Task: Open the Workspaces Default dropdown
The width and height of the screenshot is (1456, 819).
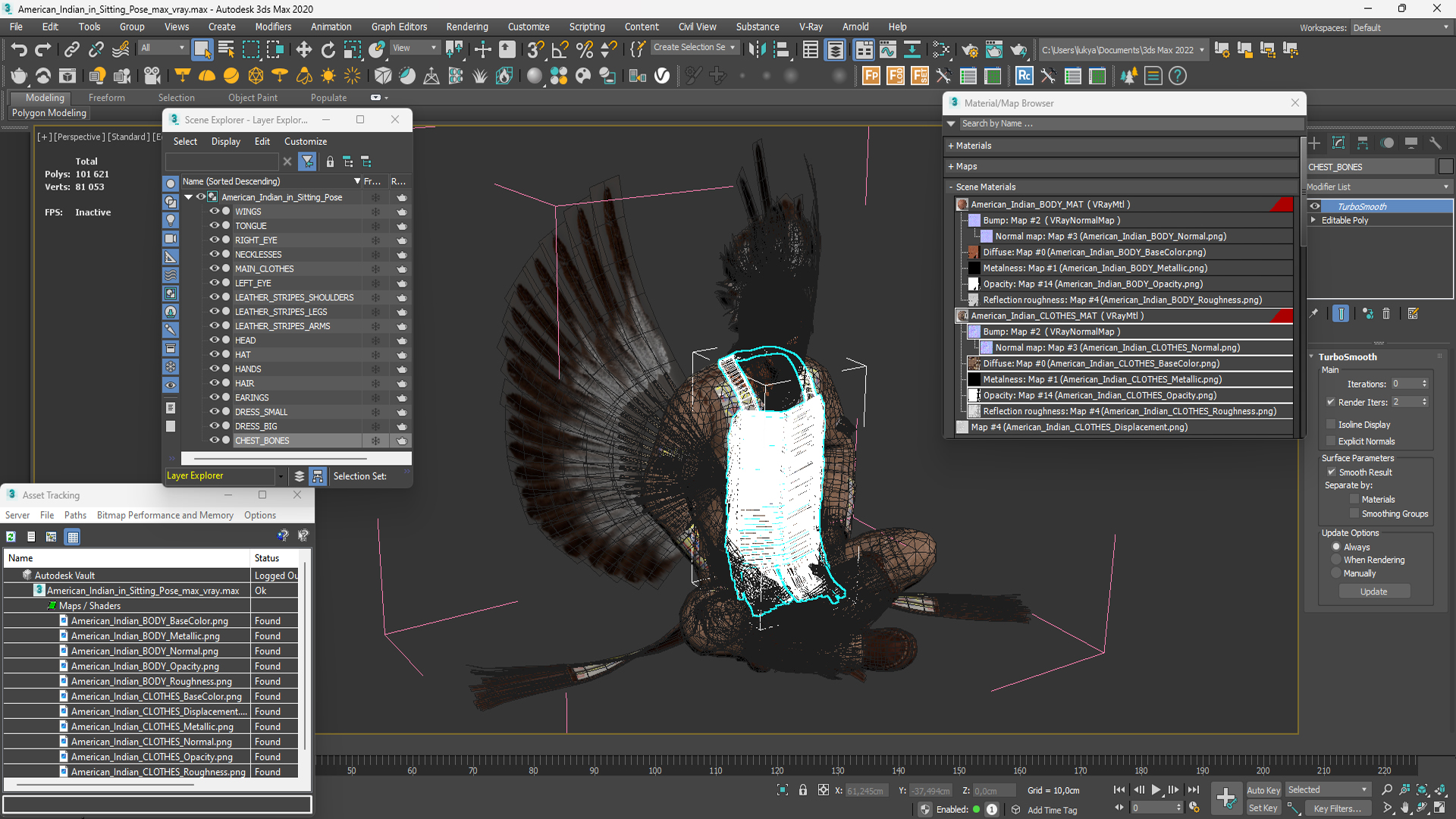Action: 1401,27
